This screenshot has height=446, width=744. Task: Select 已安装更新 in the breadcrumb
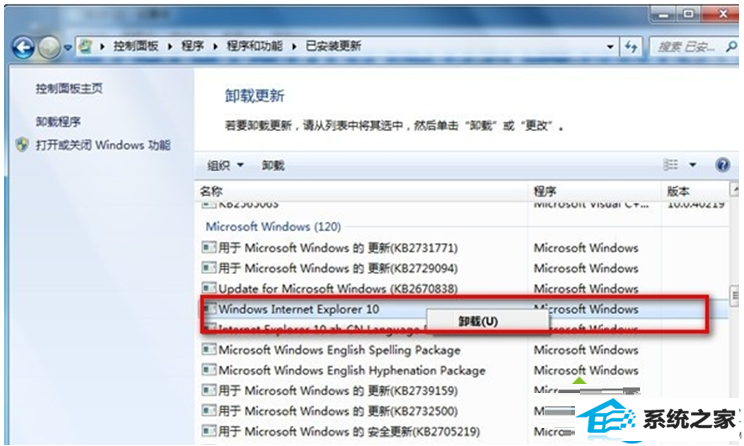pos(334,46)
